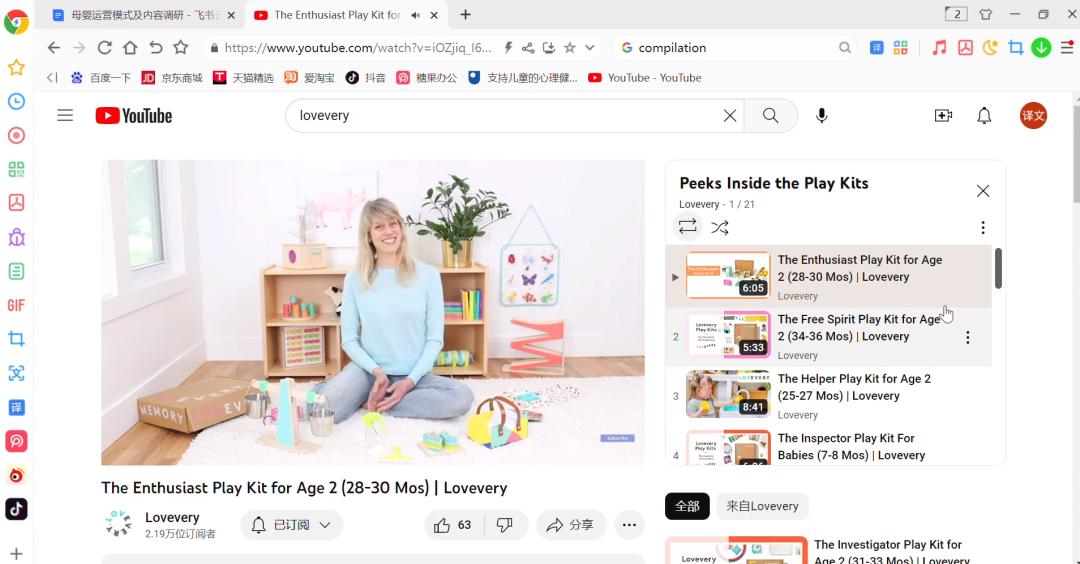This screenshot has height=564, width=1080.
Task: Open YouTube notifications bell
Action: point(984,116)
